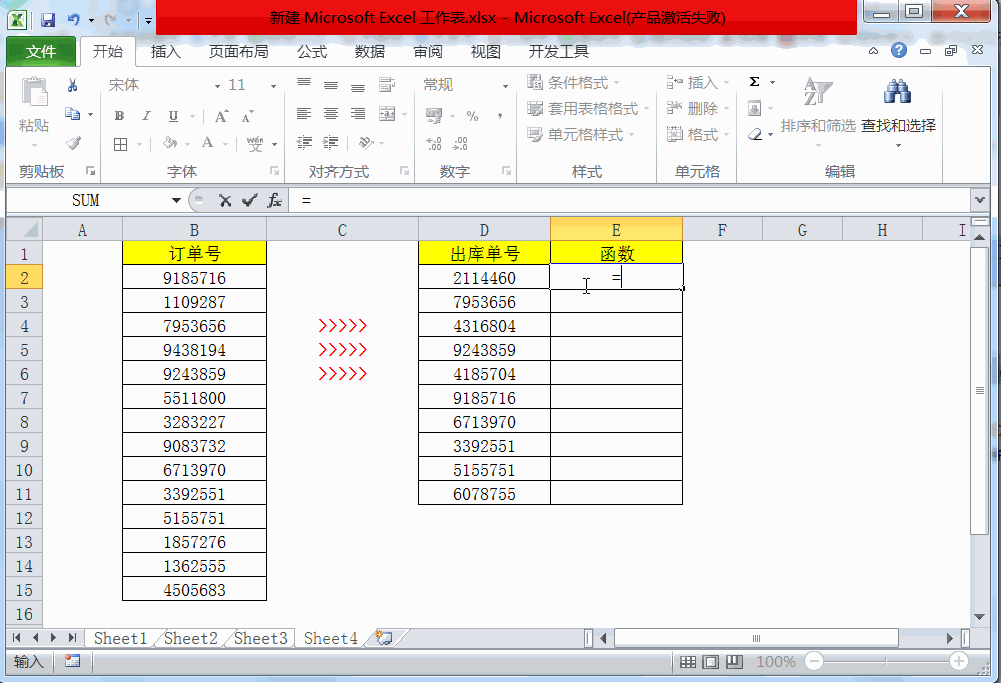
Task: Open the Name Box function dropdown
Action: (x=176, y=200)
